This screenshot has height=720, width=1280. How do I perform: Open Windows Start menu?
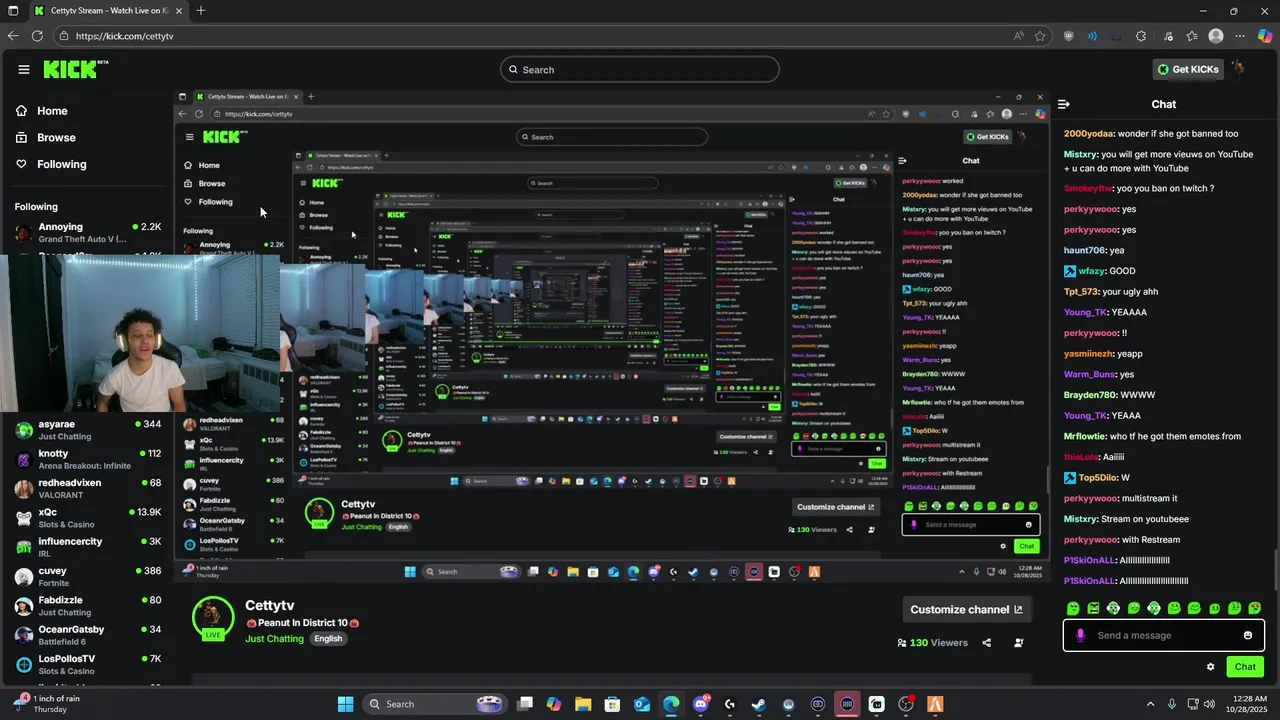[345, 704]
